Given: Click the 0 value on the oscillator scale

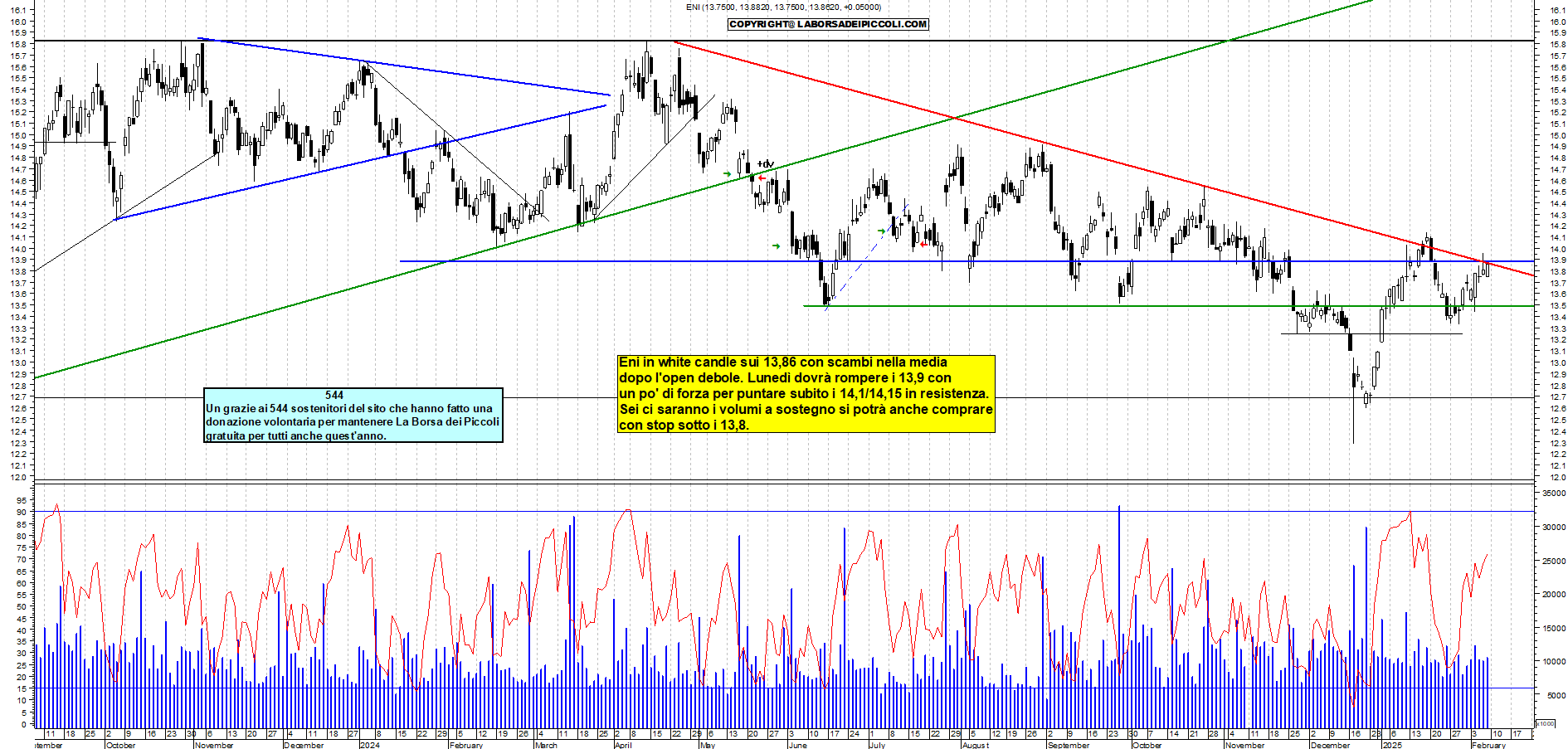Looking at the screenshot, I should click(x=24, y=723).
